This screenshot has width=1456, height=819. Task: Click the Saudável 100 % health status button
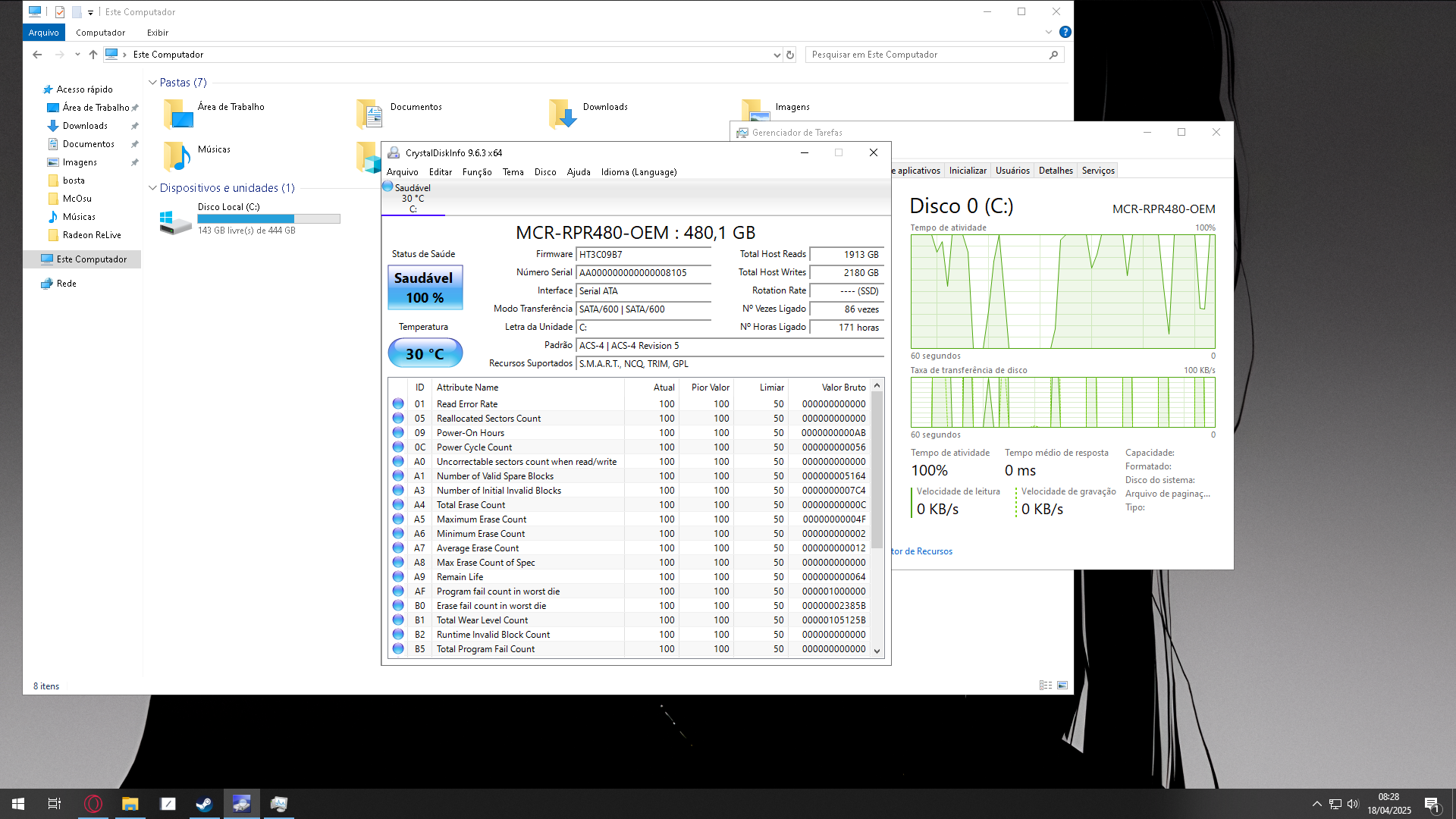425,287
